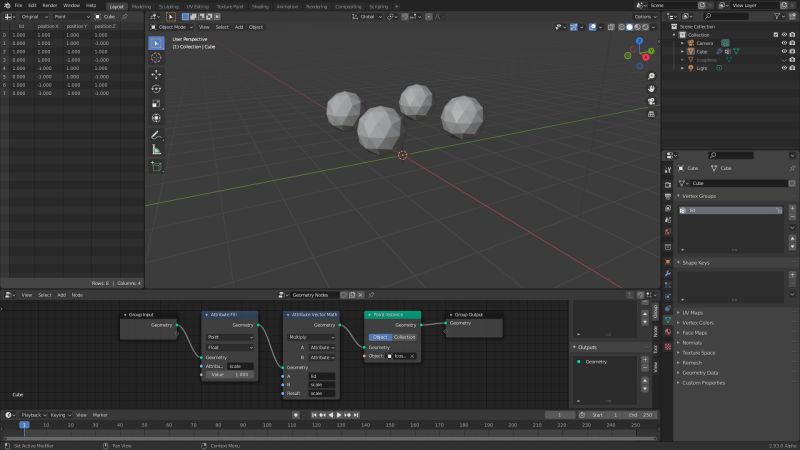
Task: Select the Rotate tool in viewport toolbar
Action: (x=156, y=89)
